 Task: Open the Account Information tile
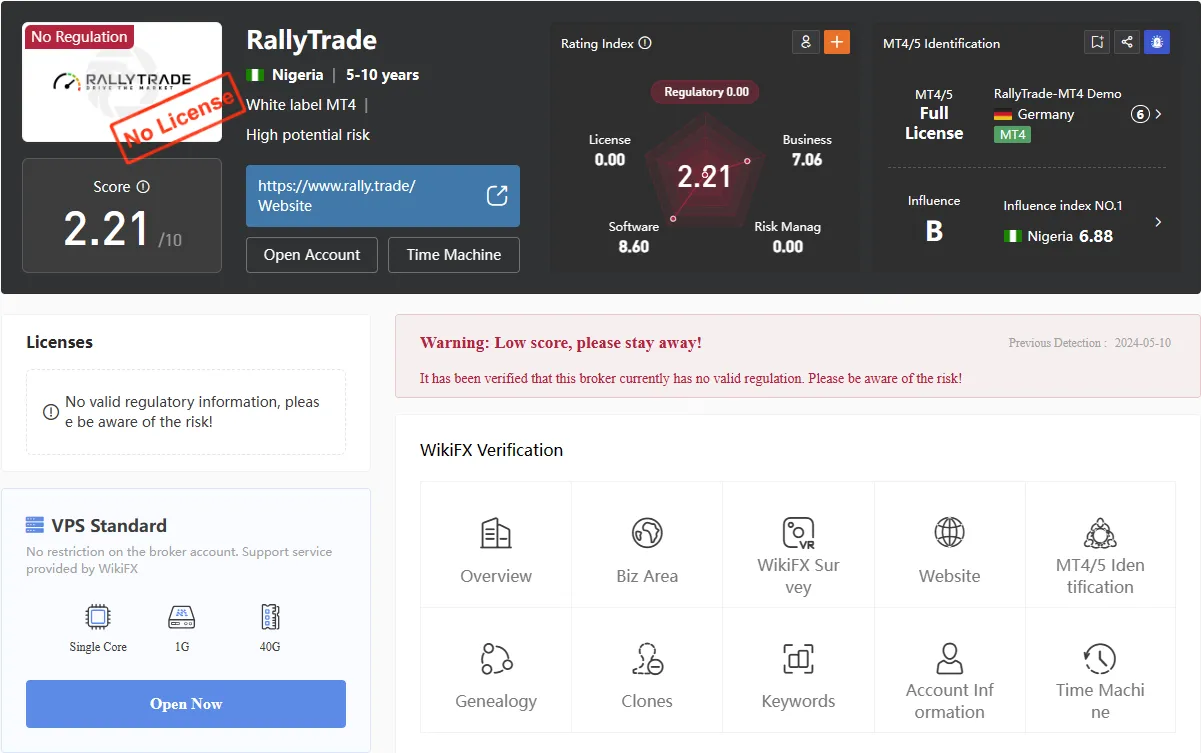pyautogui.click(x=950, y=670)
